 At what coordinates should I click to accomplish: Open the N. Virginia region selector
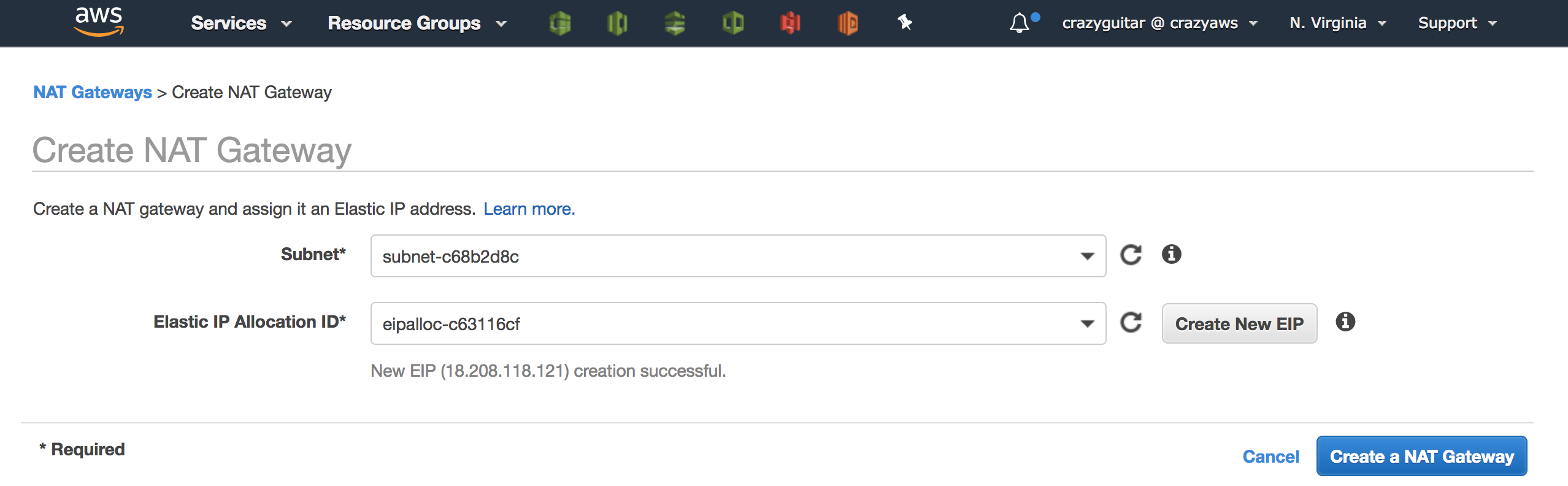pos(1337,23)
